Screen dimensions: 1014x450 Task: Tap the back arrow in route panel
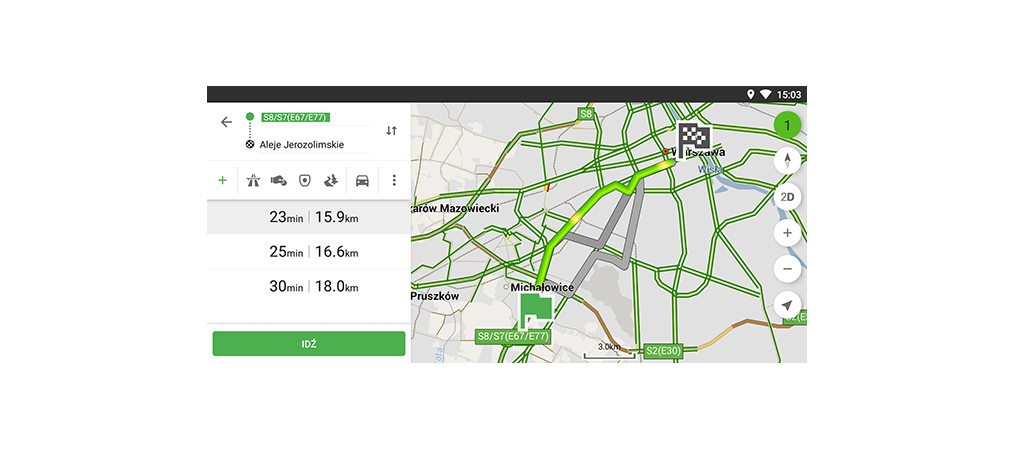[x=226, y=122]
